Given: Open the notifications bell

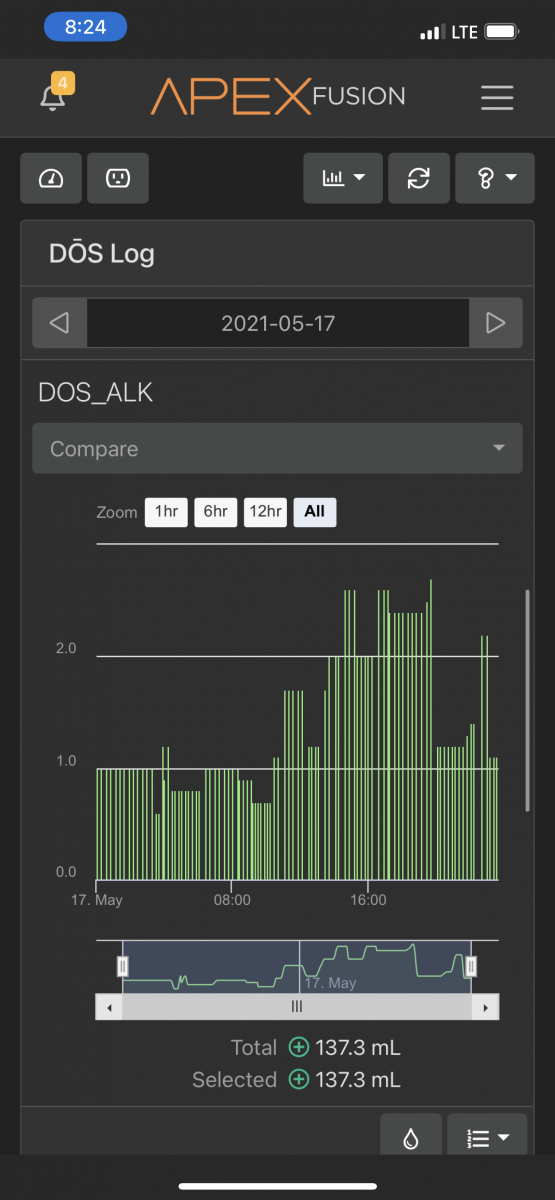Looking at the screenshot, I should (52, 97).
